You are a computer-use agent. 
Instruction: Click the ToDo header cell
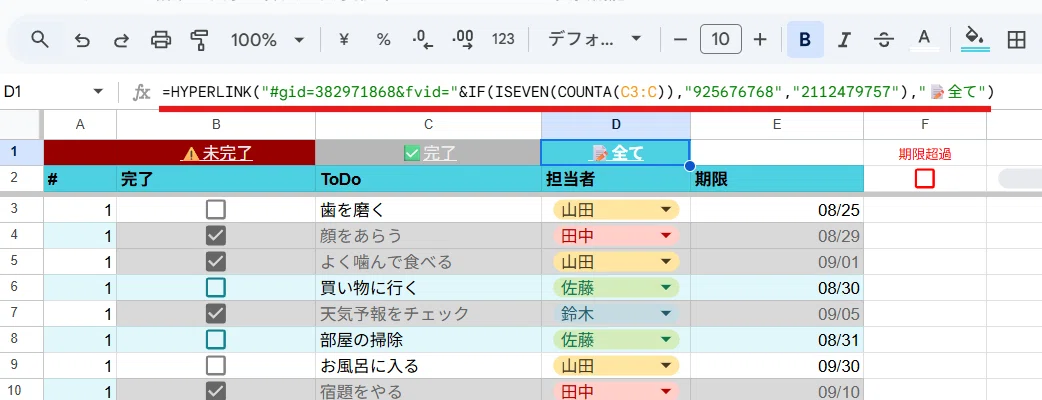pyautogui.click(x=428, y=179)
